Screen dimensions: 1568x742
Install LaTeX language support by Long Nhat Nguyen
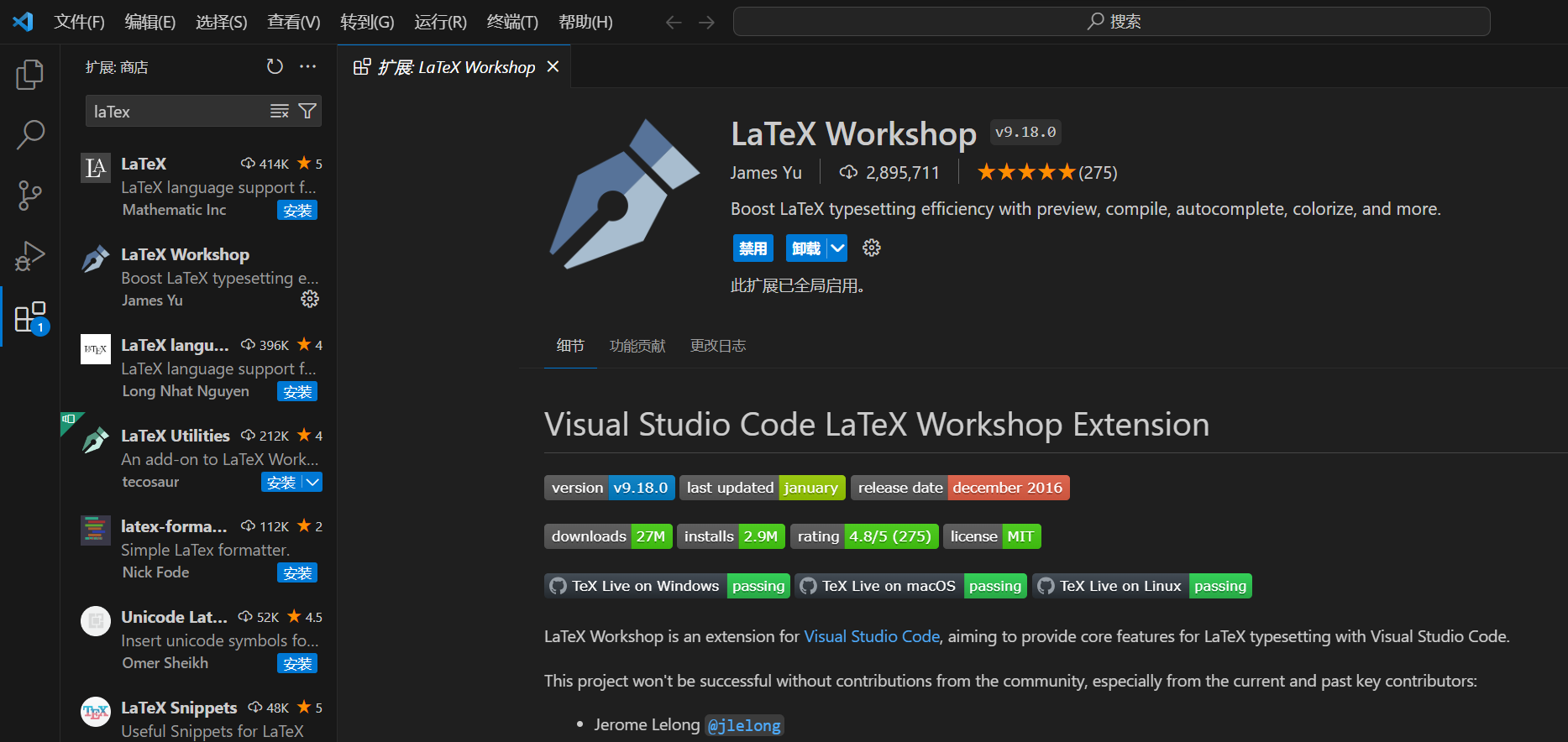pos(297,391)
